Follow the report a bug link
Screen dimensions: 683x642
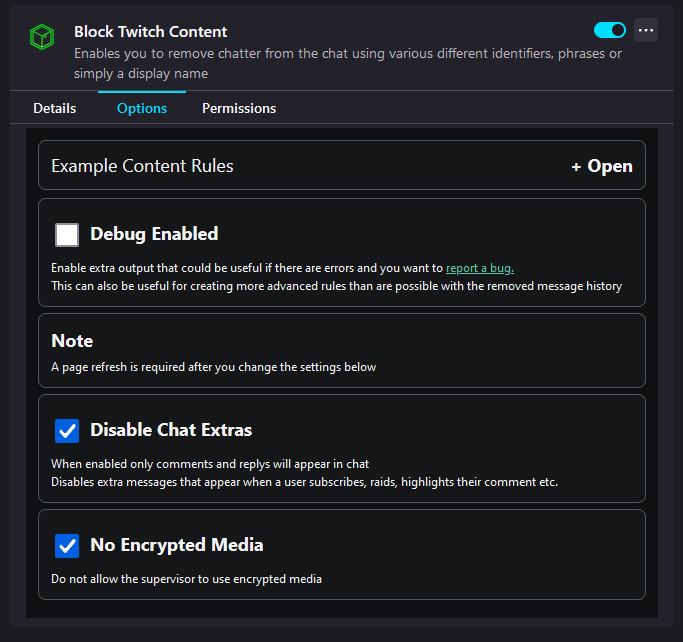(479, 268)
